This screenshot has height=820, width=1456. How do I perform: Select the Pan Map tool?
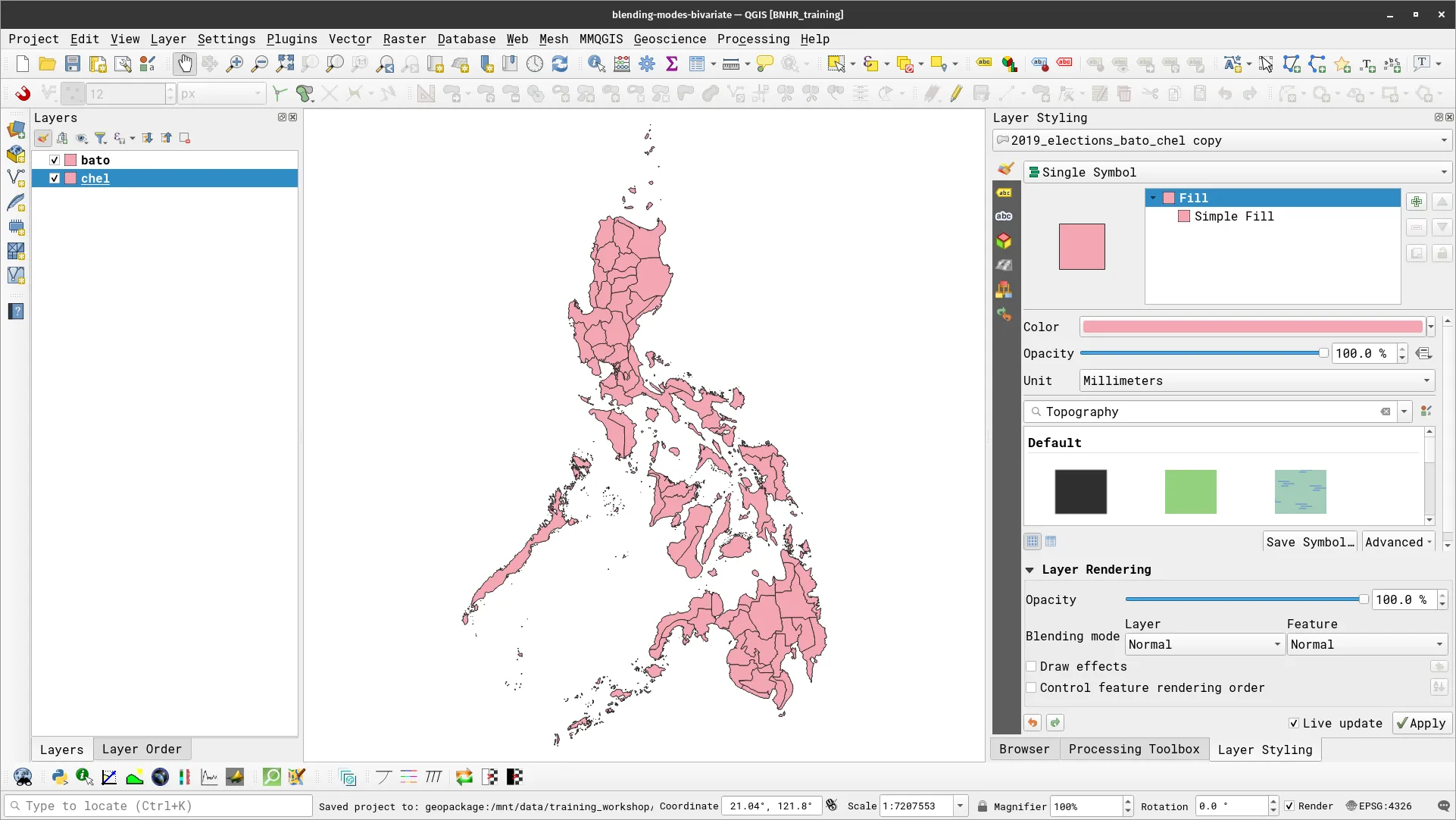(x=185, y=64)
